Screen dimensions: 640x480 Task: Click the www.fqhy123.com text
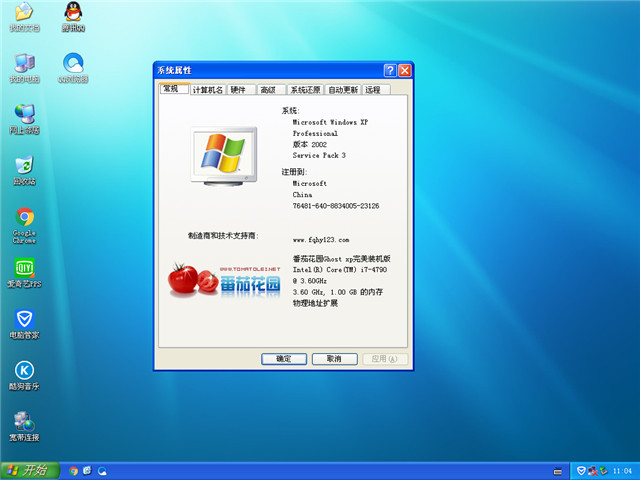pyautogui.click(x=321, y=240)
